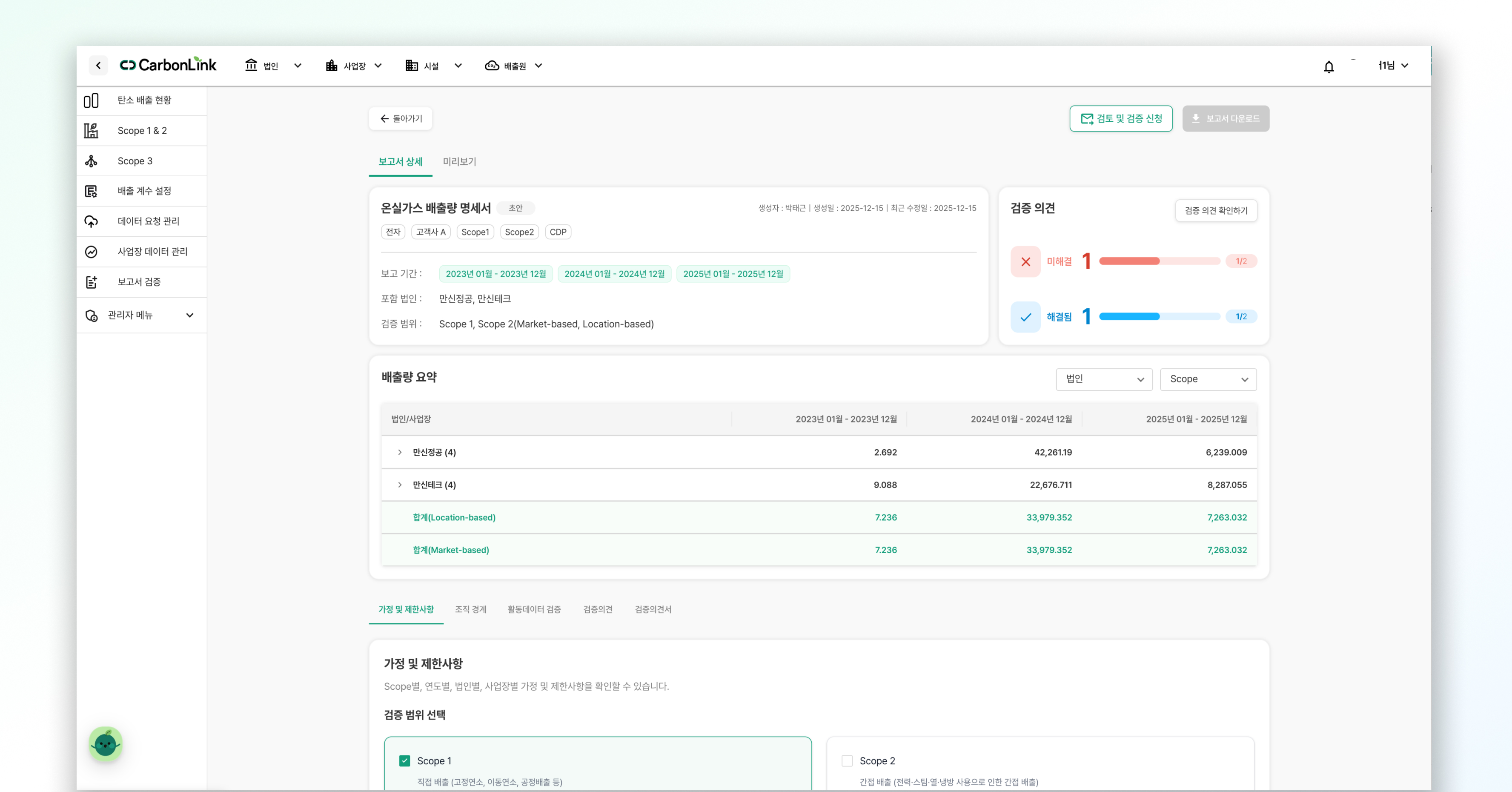Click the 배출 계수 설정 sidebar icon
This screenshot has width=1512, height=792.
91,191
